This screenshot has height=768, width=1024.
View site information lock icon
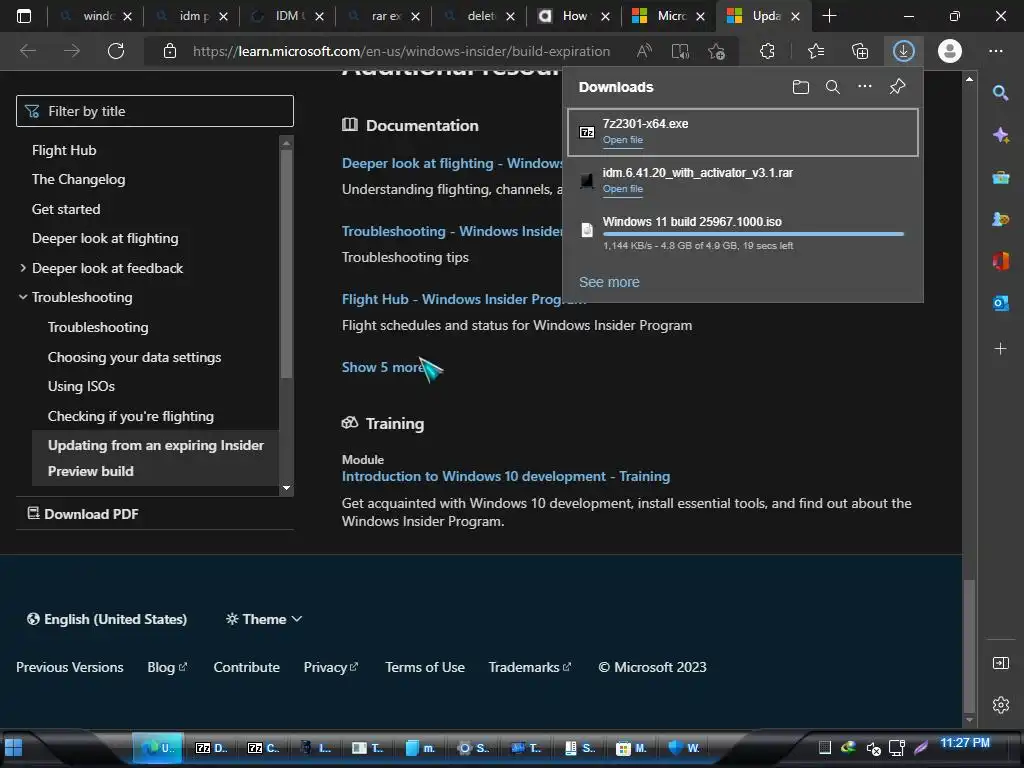(170, 51)
